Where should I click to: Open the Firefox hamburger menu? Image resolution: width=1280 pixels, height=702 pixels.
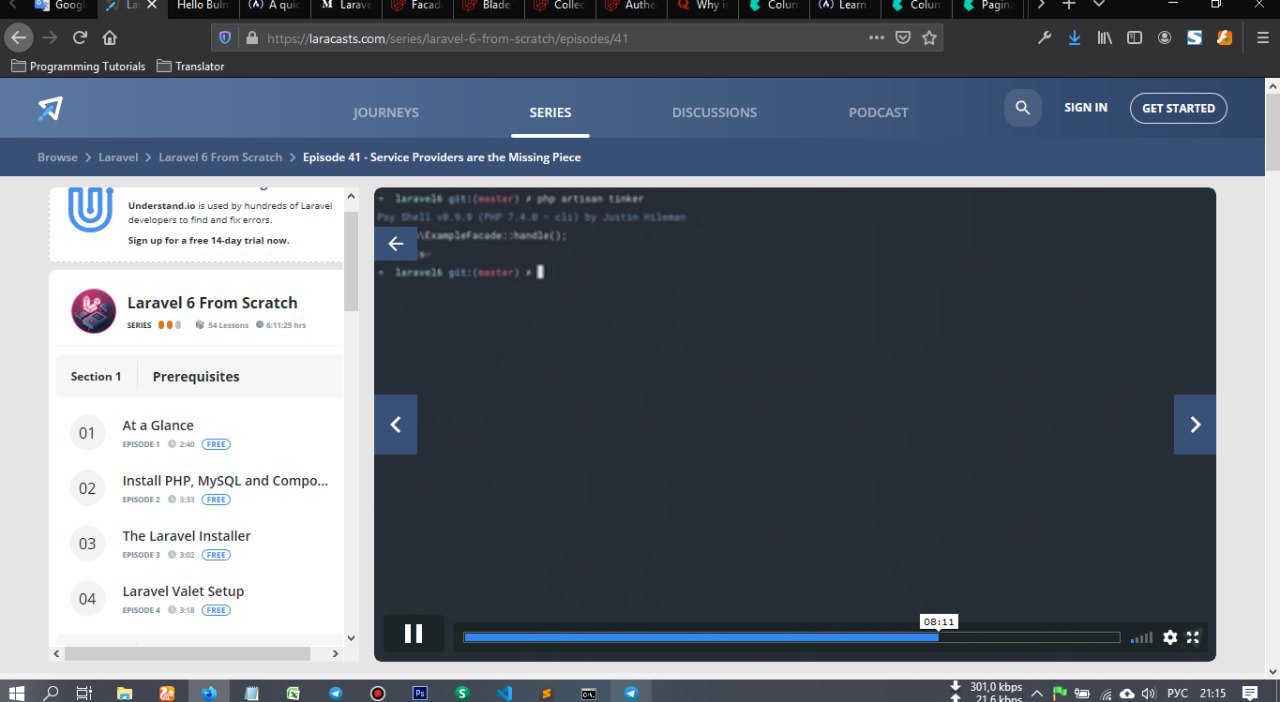coord(1263,38)
